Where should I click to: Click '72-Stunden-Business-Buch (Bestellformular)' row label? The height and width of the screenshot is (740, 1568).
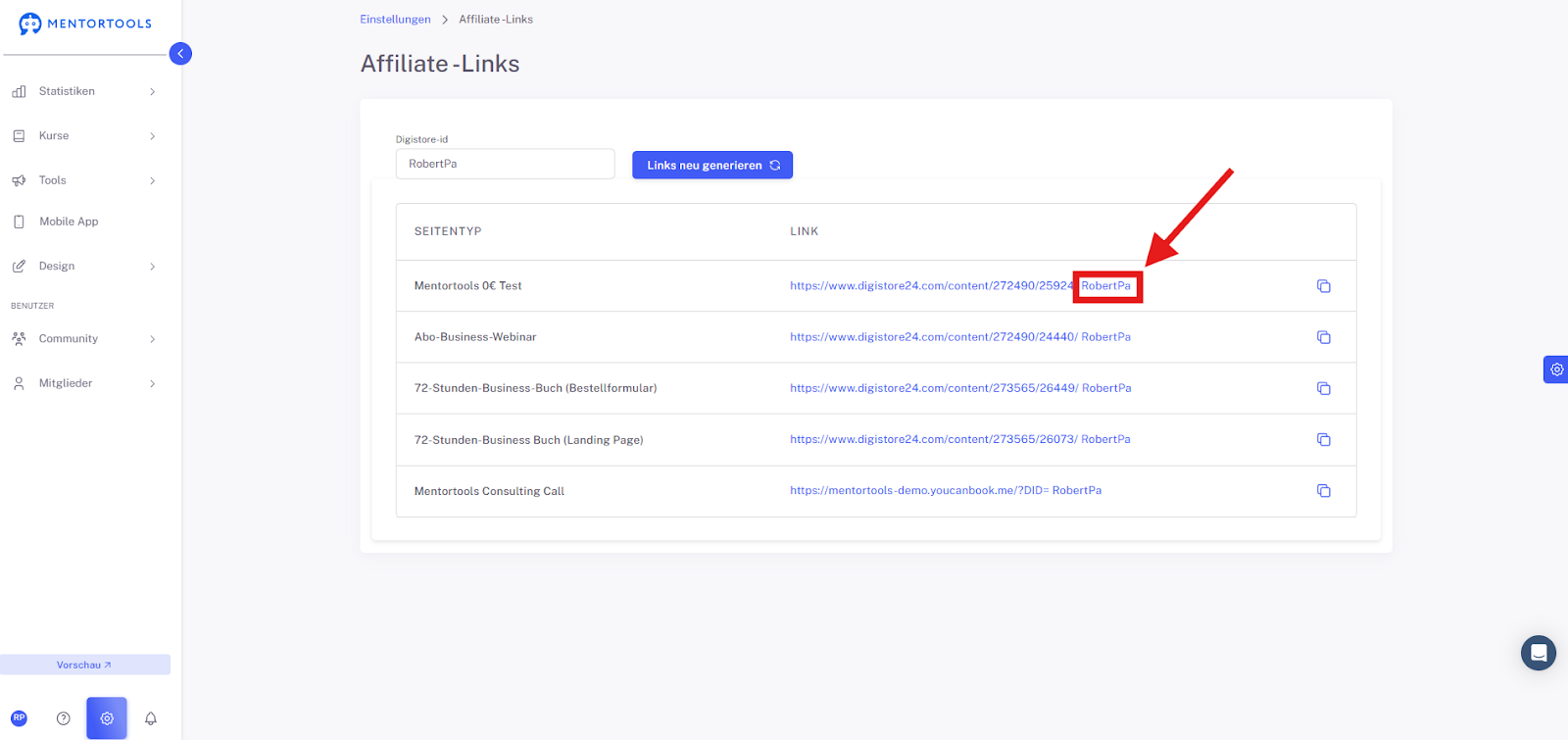[535, 388]
